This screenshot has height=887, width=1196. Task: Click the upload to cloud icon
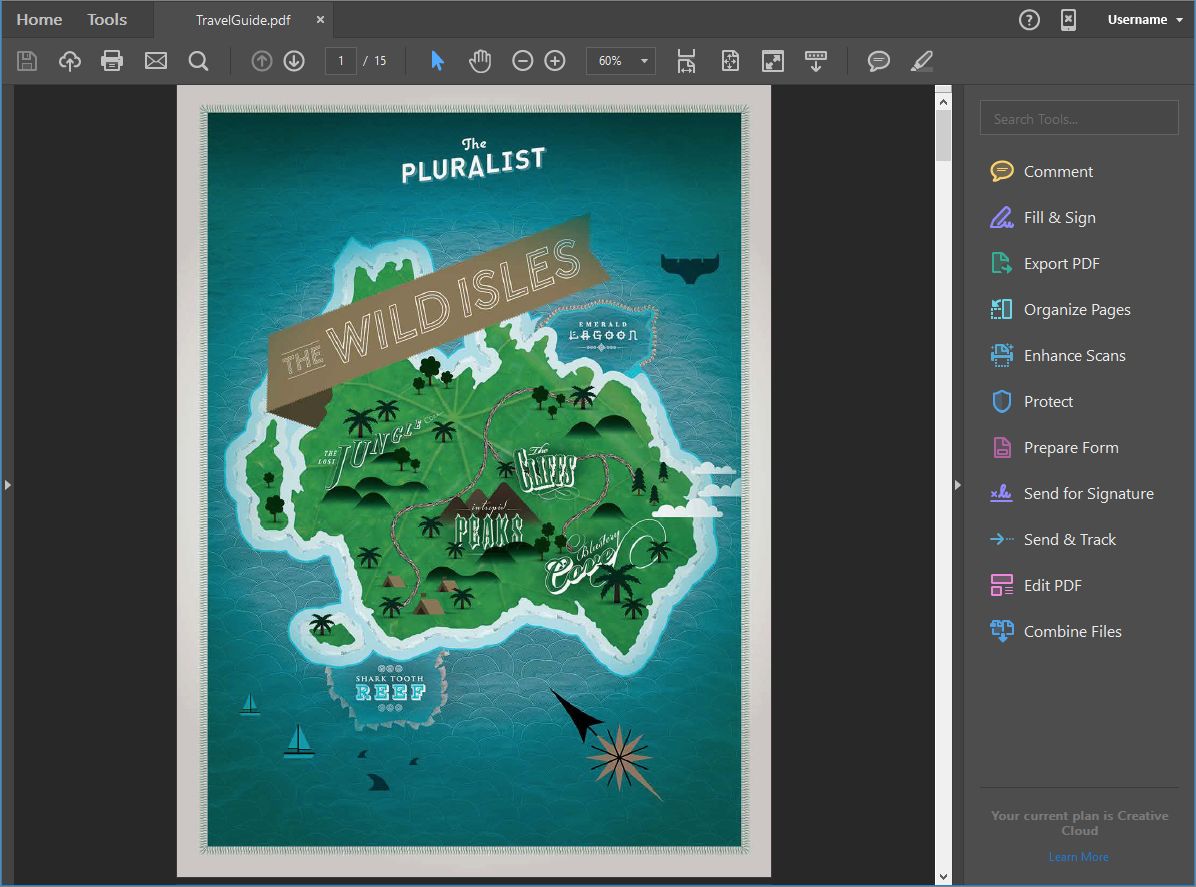tap(70, 61)
